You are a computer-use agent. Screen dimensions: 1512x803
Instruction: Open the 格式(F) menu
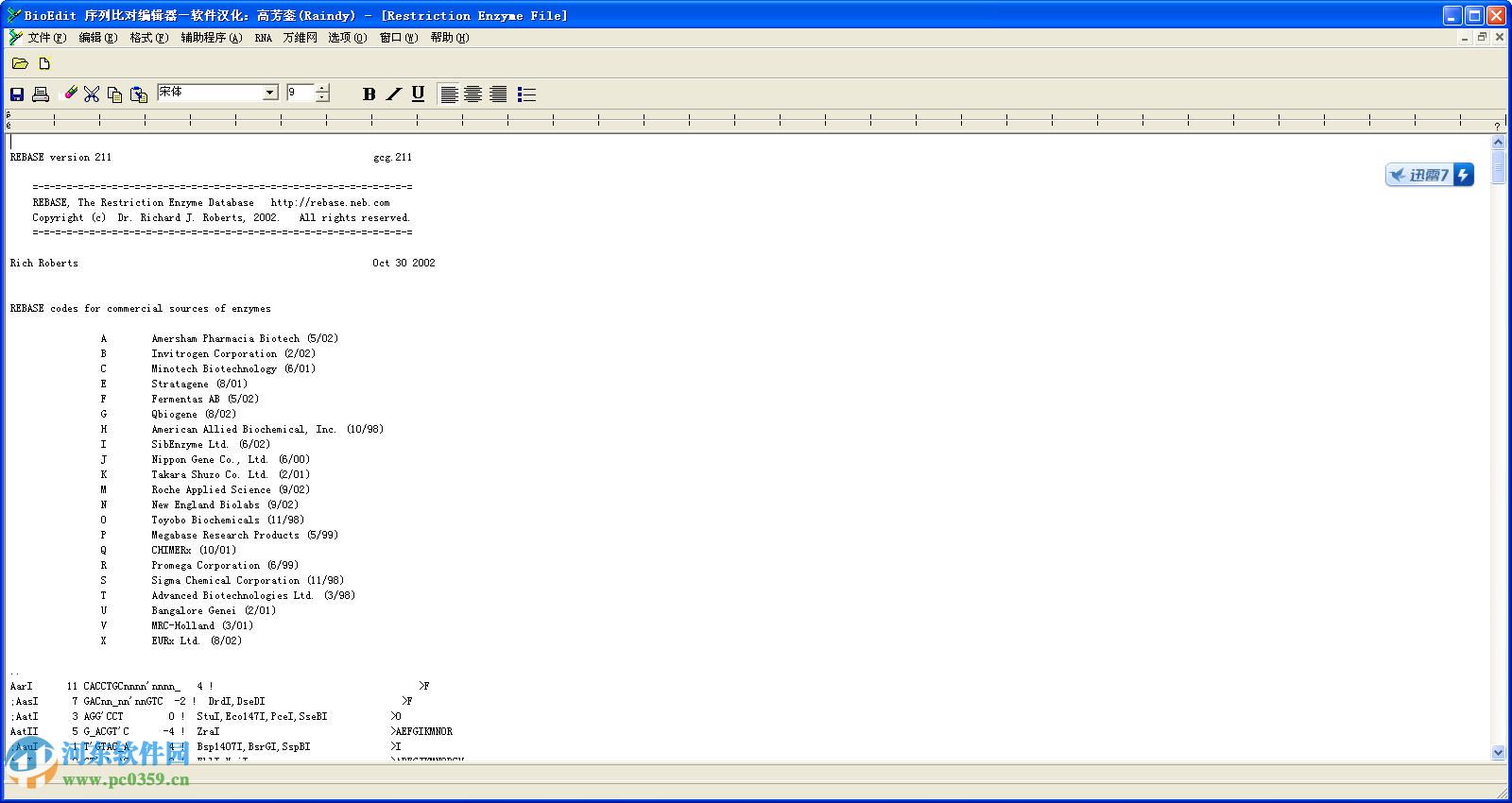148,38
